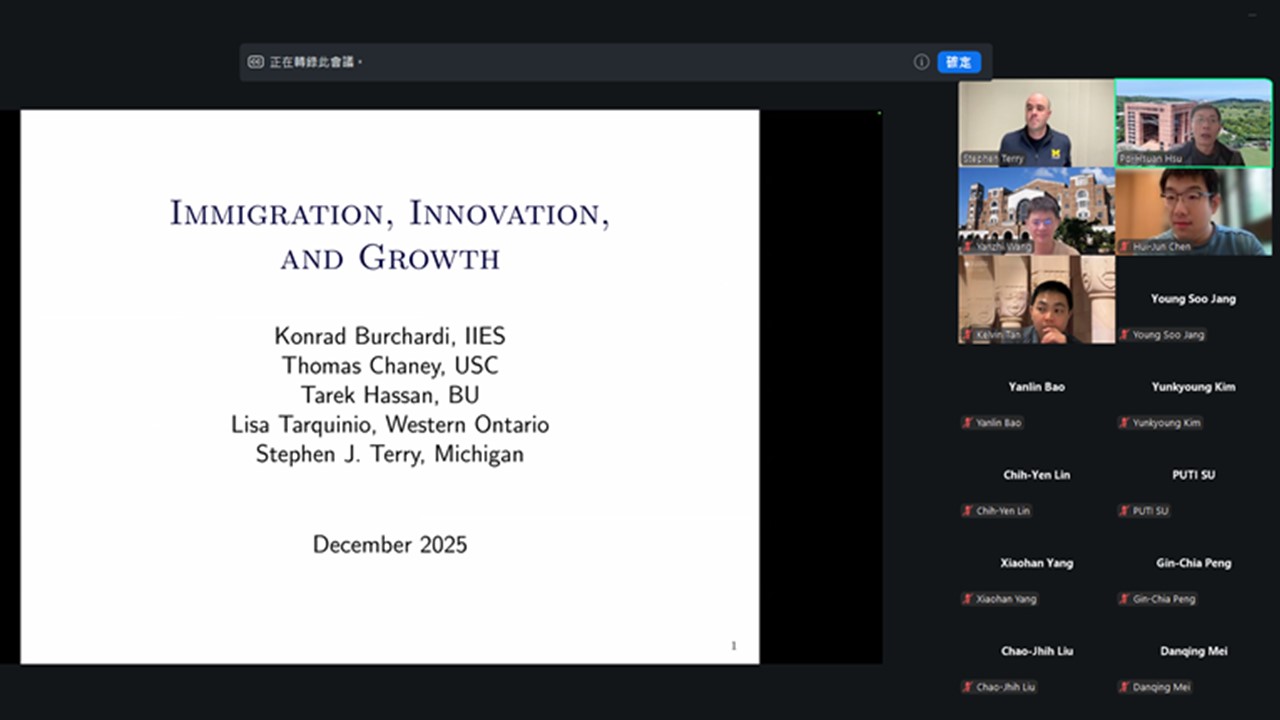
Task: Click the Chao-Jhih Liu participant tile
Action: [x=1036, y=651]
